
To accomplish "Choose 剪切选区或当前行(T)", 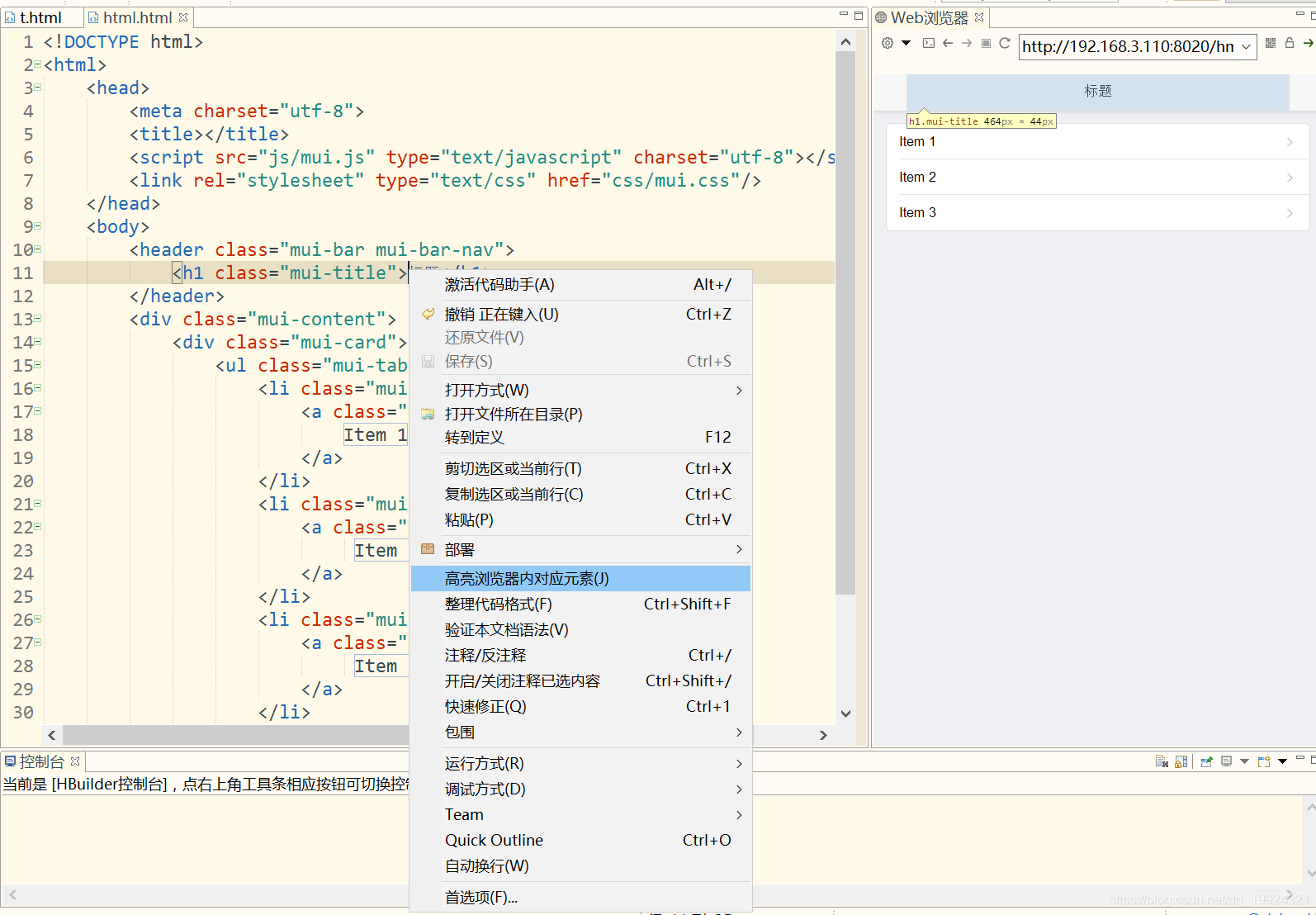I will (x=580, y=469).
